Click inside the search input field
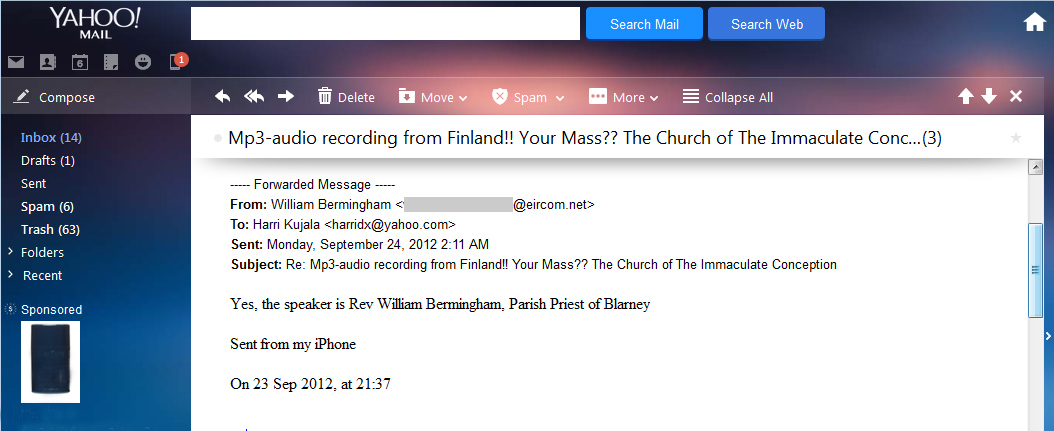1054x431 pixels. click(x=385, y=24)
